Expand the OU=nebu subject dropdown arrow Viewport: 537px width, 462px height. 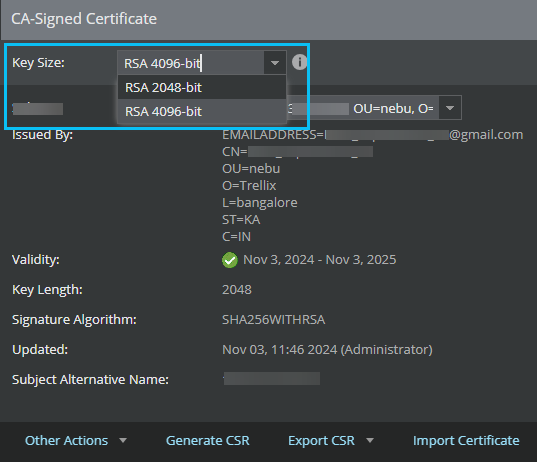450,108
